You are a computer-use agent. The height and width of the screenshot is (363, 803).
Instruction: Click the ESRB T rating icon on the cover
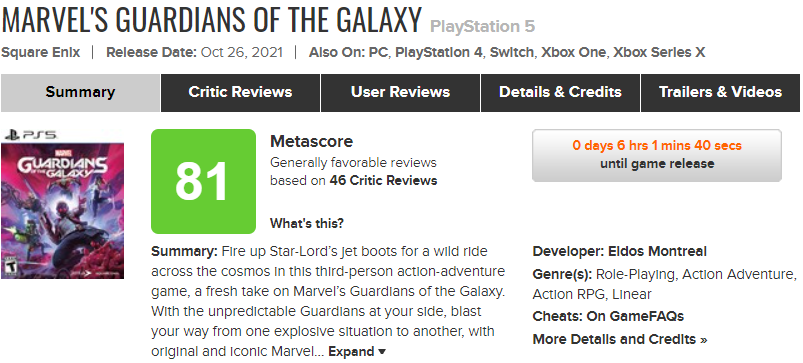tap(8, 267)
